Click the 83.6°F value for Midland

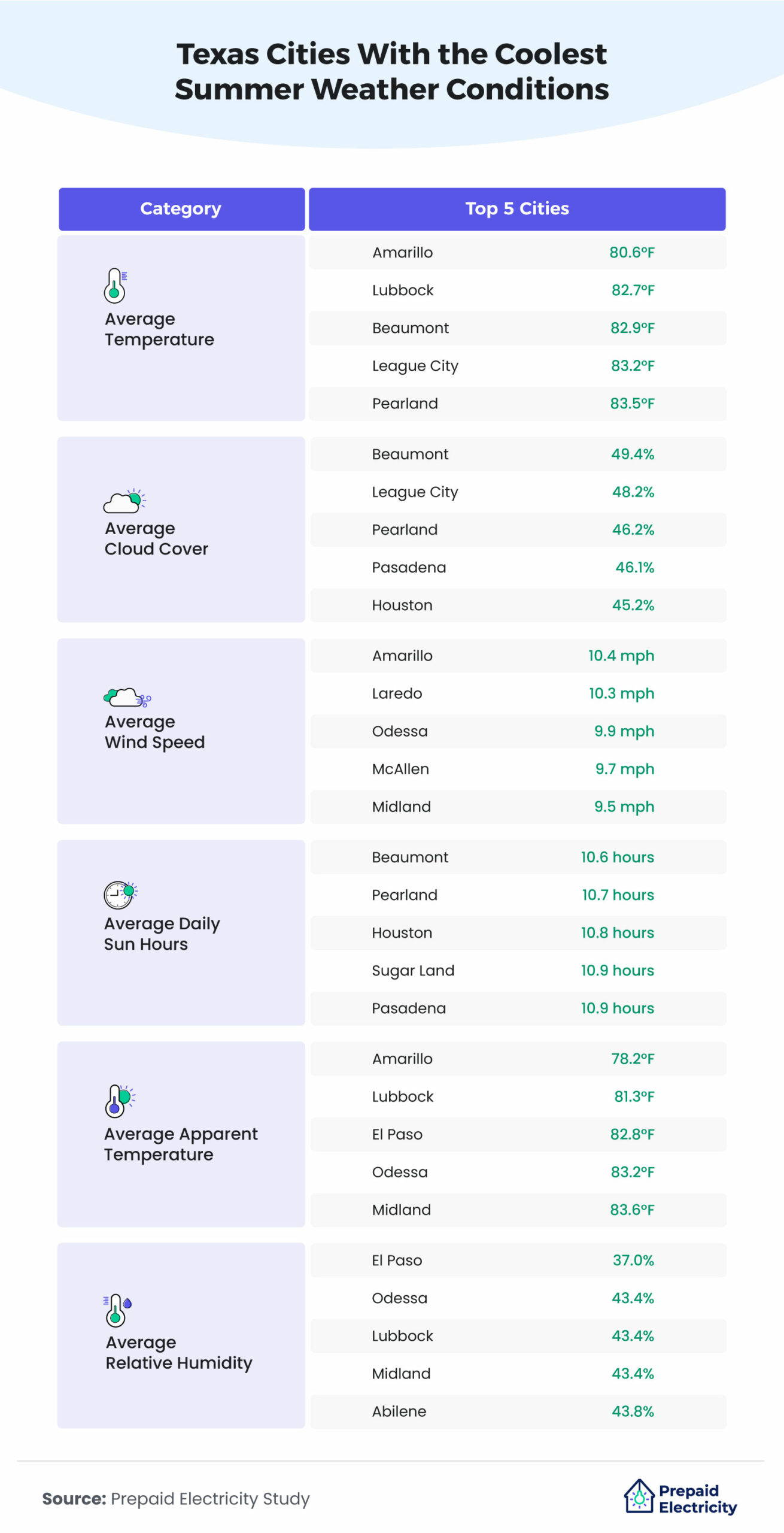click(x=632, y=1209)
